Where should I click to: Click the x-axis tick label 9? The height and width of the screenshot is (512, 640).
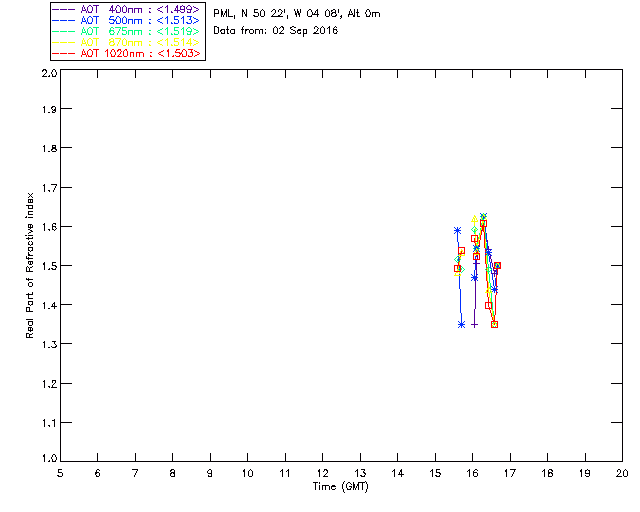(210, 473)
